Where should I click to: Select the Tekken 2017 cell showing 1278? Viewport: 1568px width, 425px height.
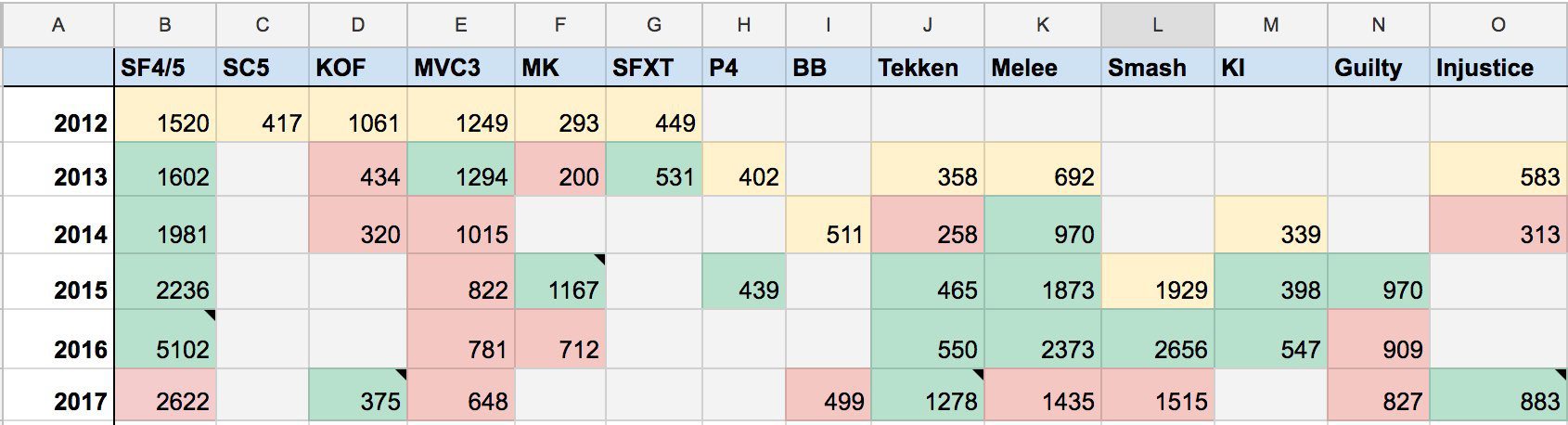pos(928,400)
